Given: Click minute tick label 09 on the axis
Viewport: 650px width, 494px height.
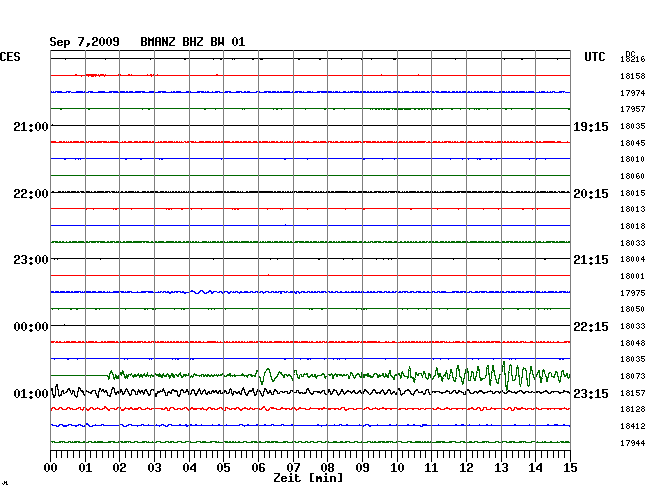Looking at the screenshot, I should coord(362,468).
